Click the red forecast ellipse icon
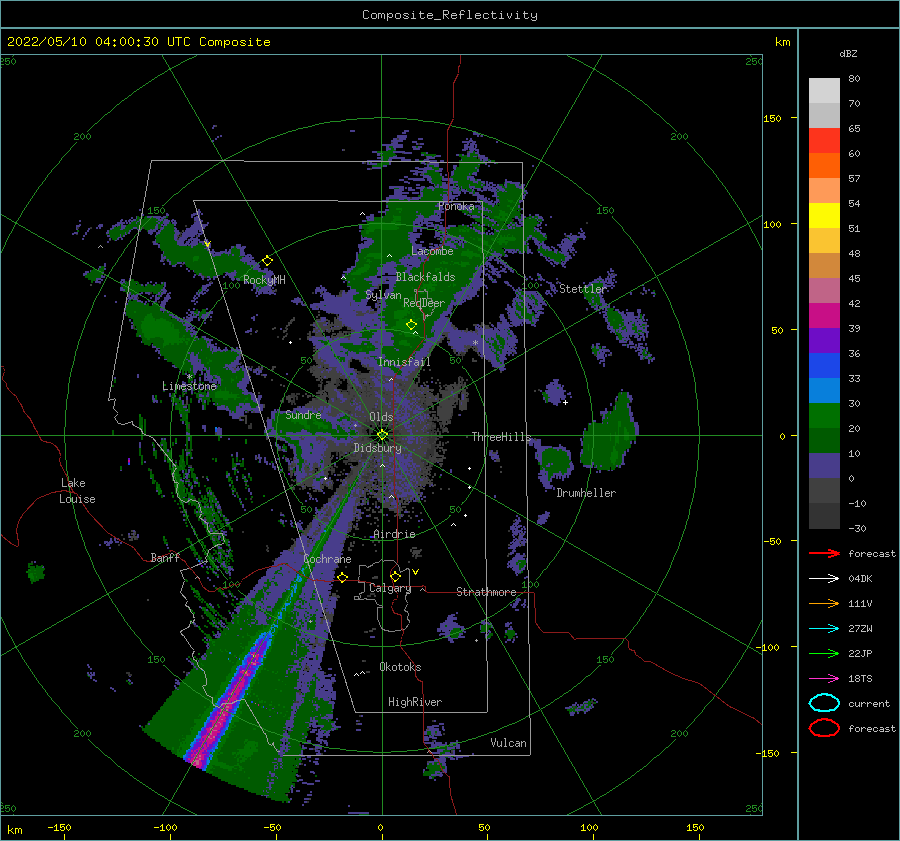Viewport: 900px width, 841px height. click(x=824, y=728)
